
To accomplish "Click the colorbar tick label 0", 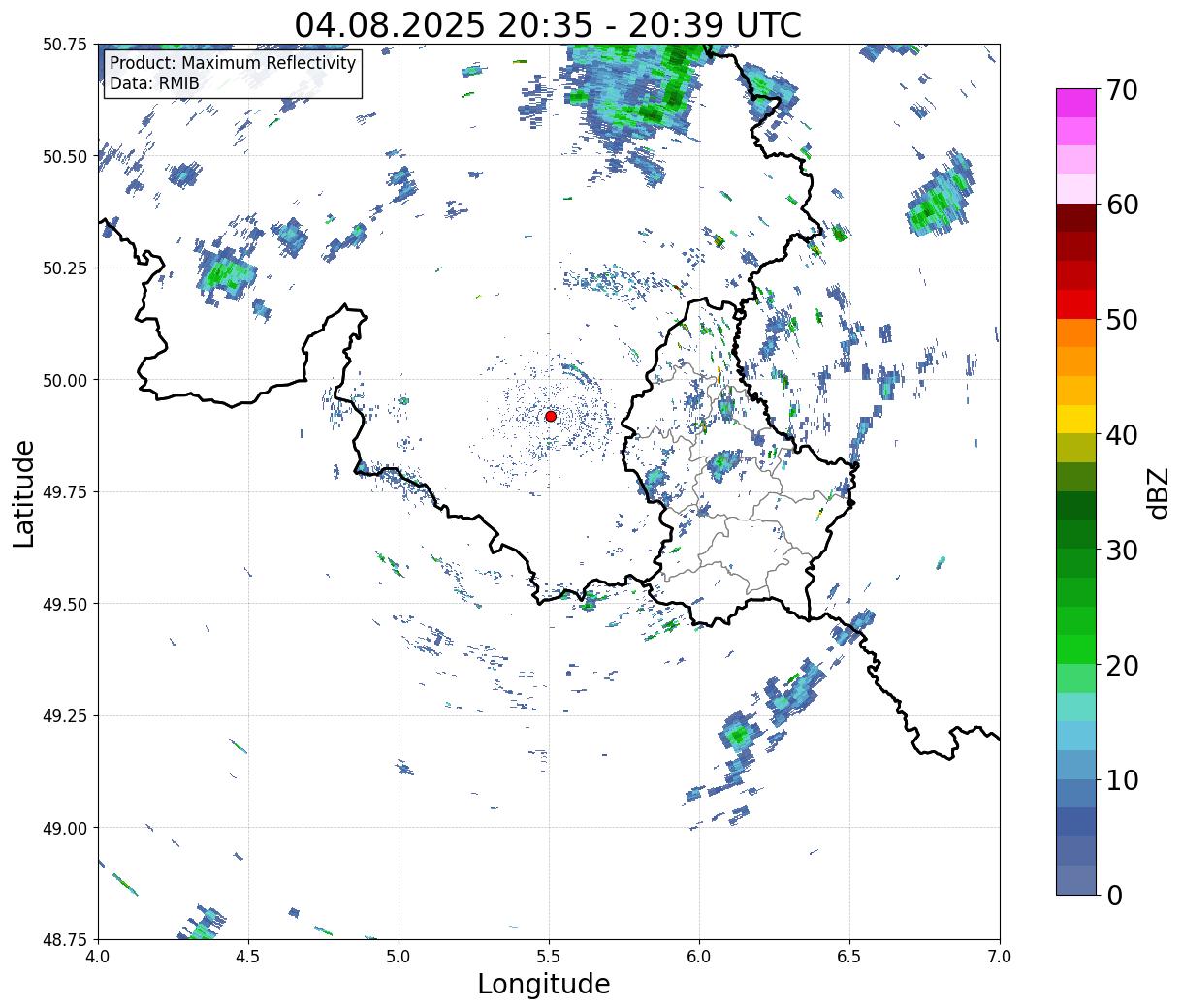I will pos(1113,895).
